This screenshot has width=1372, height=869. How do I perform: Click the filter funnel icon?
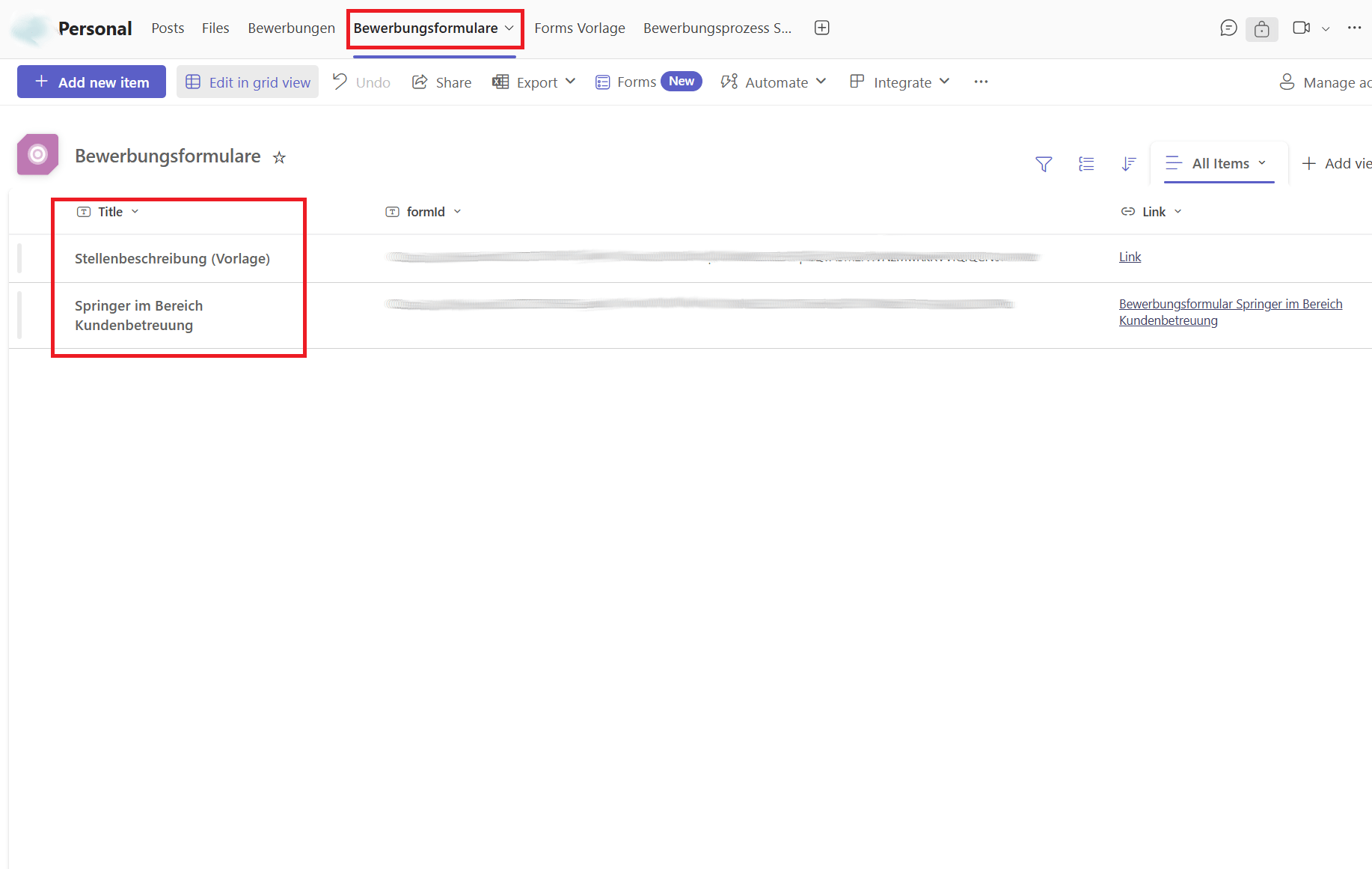point(1044,164)
